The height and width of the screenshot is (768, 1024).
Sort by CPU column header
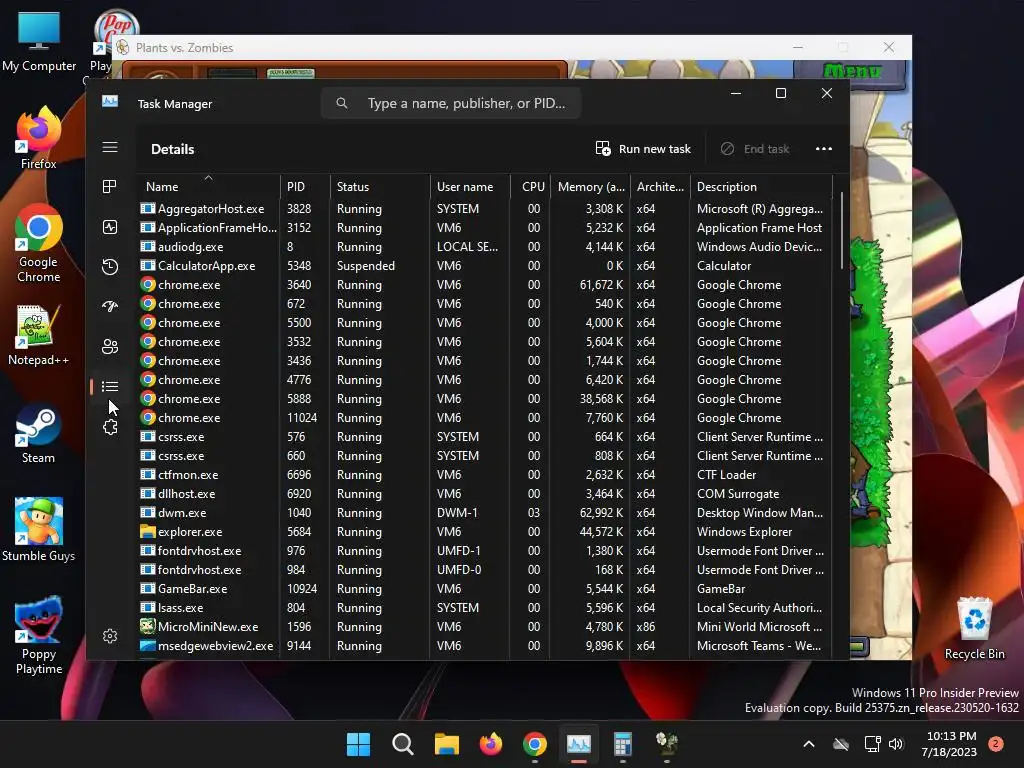[531, 187]
